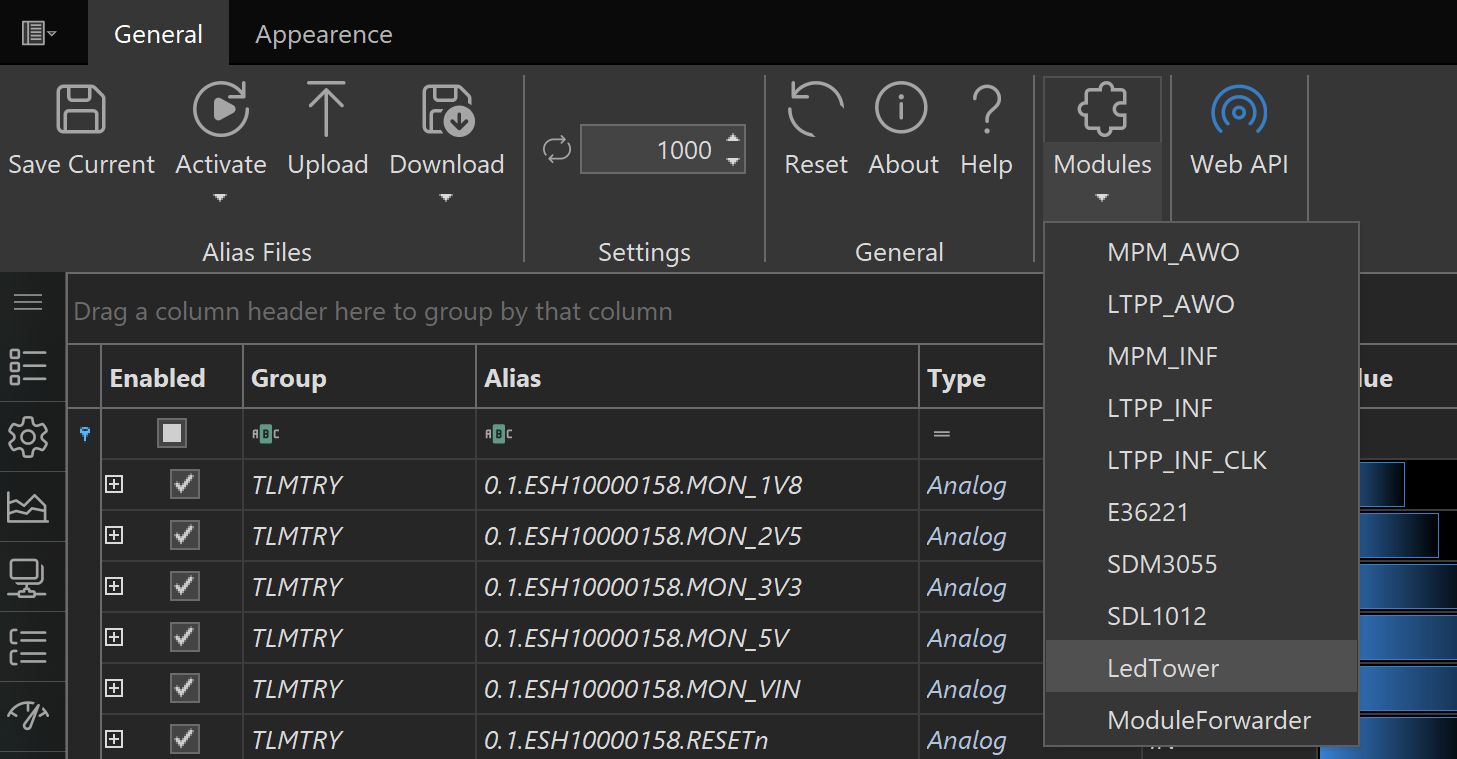Open the Download dropdown arrow

point(446,198)
